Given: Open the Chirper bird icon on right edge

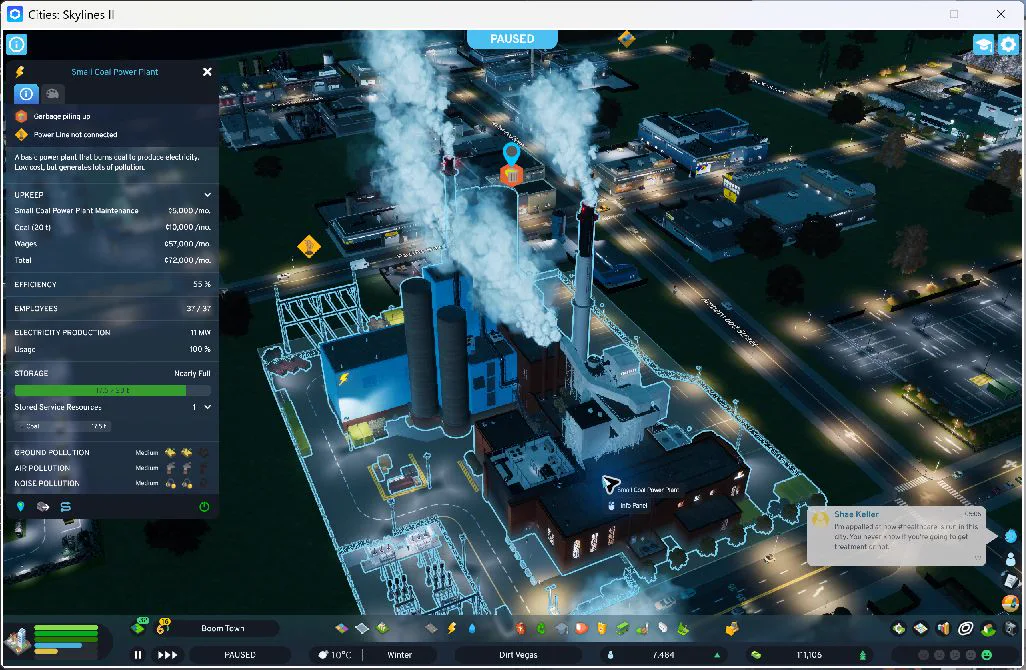Looking at the screenshot, I should [x=1011, y=536].
